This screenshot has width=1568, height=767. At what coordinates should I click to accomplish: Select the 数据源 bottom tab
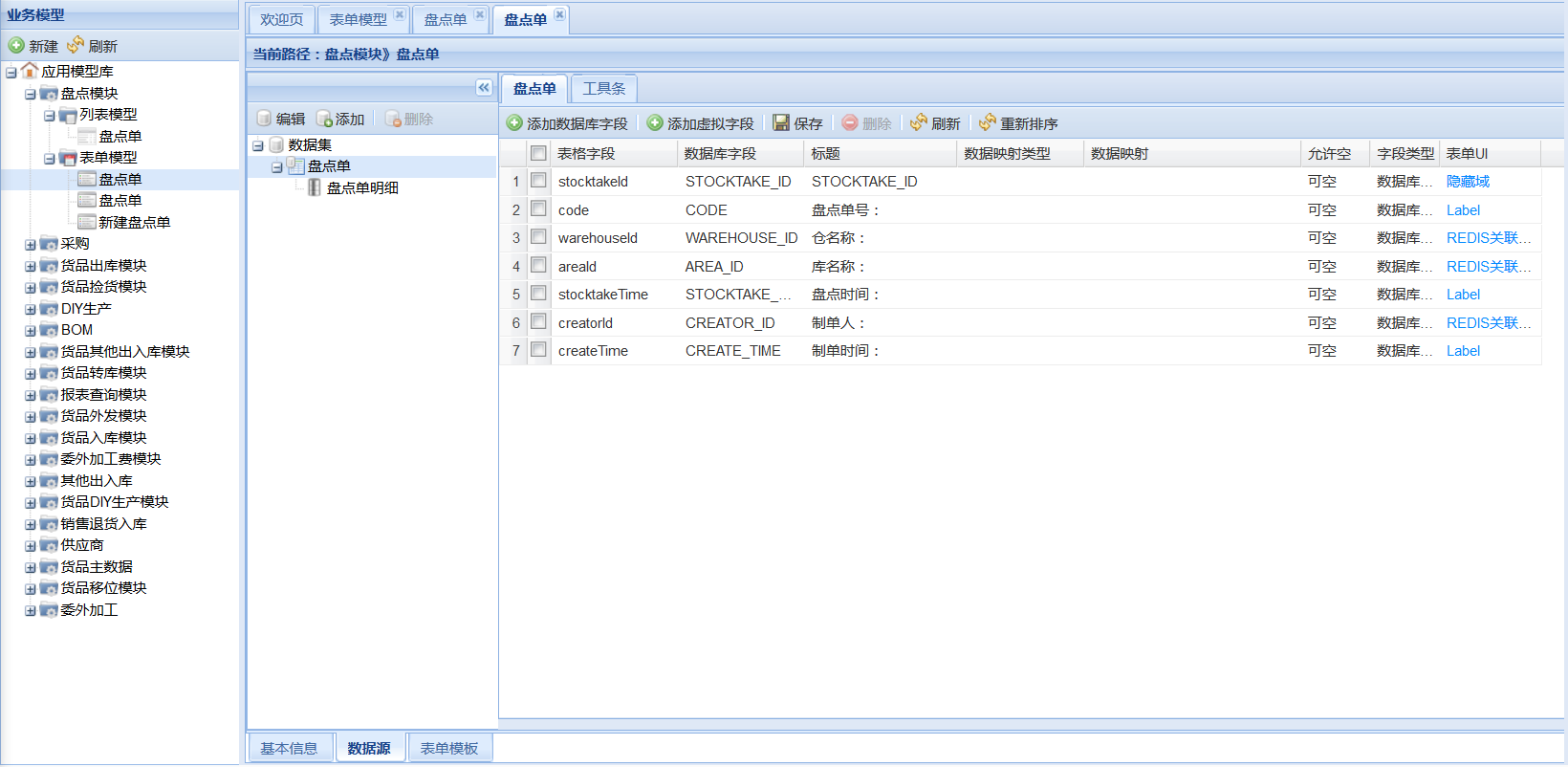(369, 748)
